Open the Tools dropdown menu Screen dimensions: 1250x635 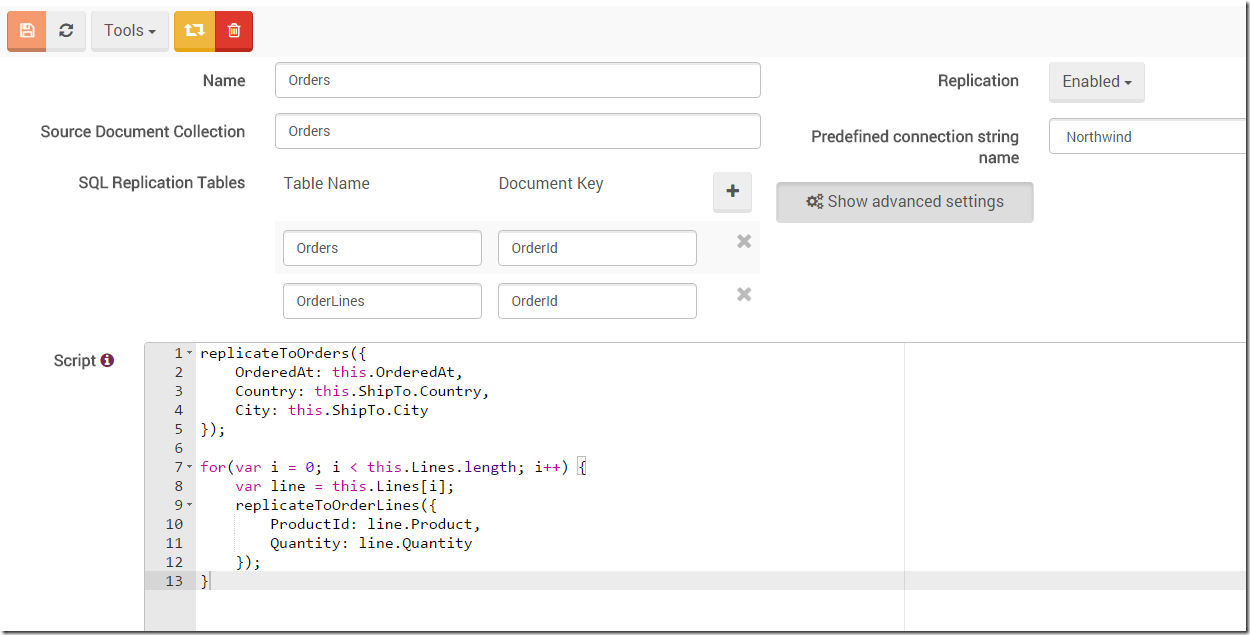click(130, 31)
